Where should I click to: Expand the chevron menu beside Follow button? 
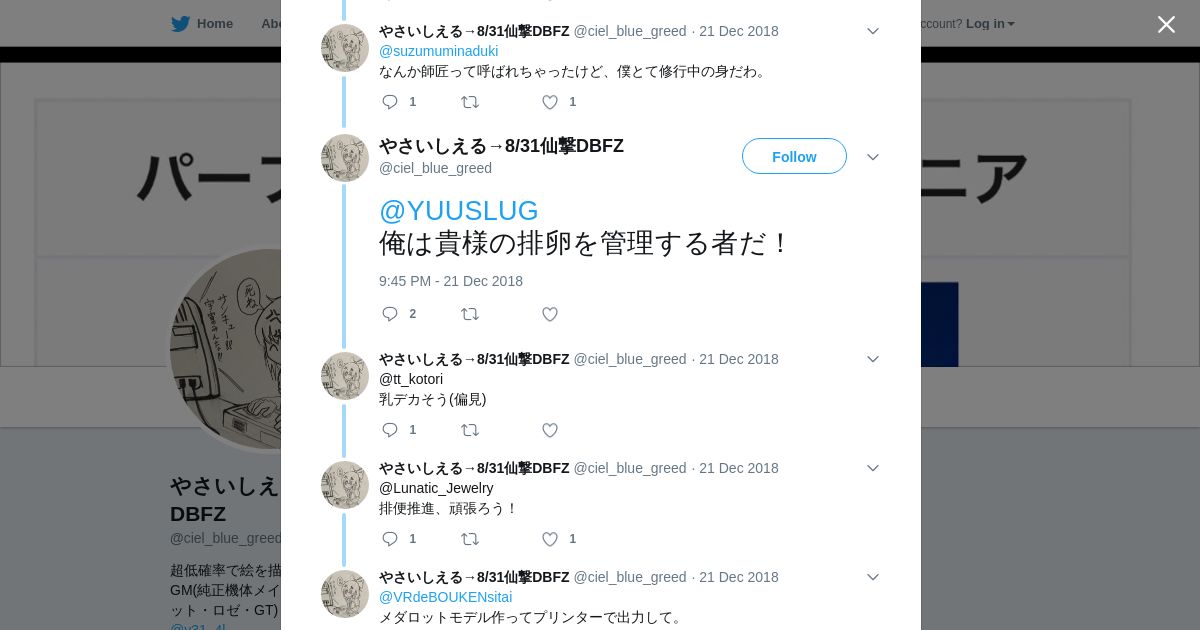pyautogui.click(x=873, y=157)
